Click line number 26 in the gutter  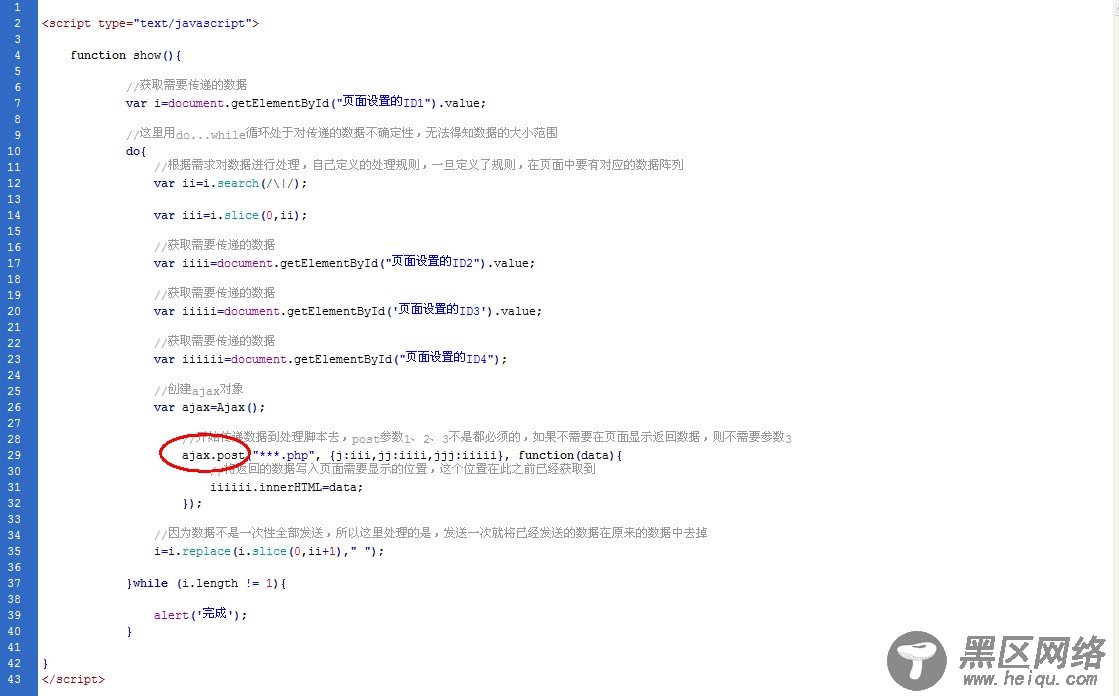(x=14, y=407)
